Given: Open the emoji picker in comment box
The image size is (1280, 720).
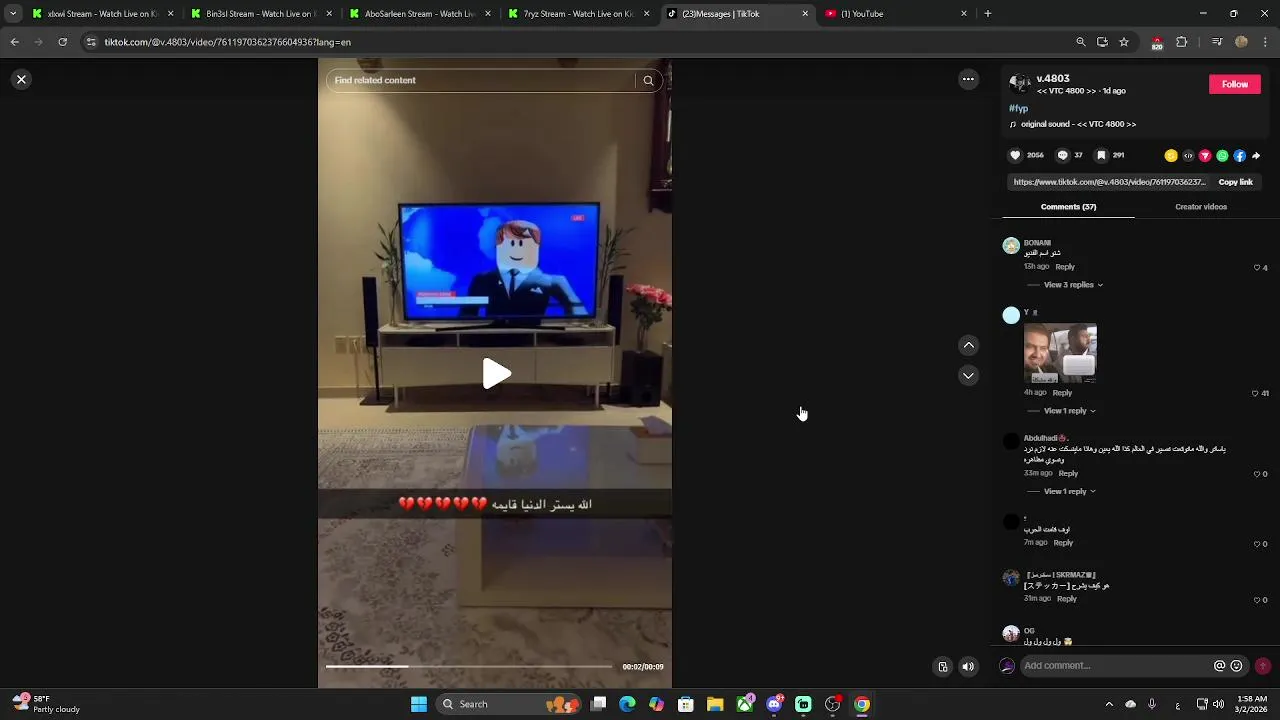Looking at the screenshot, I should tap(1236, 666).
